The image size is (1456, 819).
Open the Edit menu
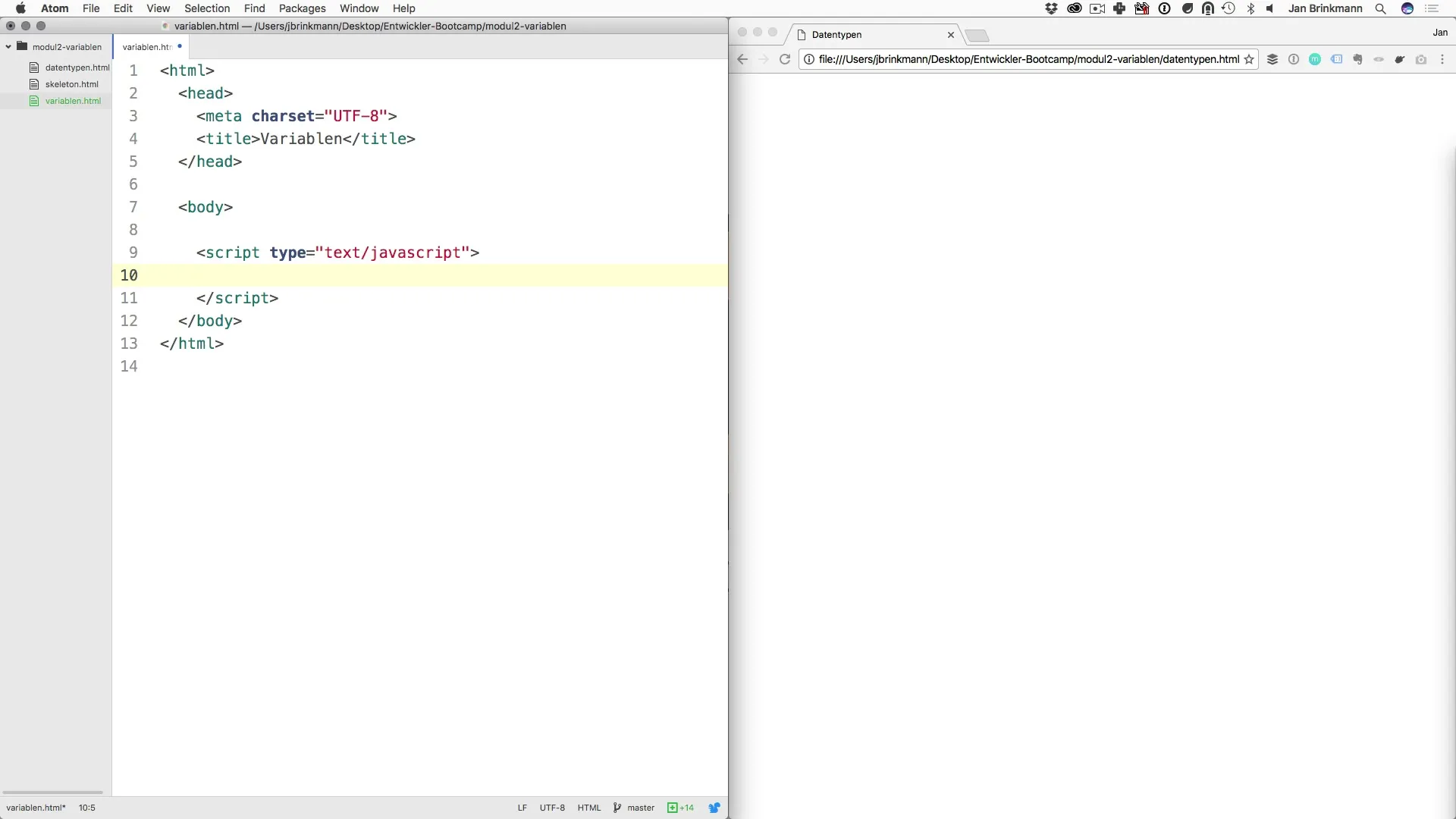123,8
